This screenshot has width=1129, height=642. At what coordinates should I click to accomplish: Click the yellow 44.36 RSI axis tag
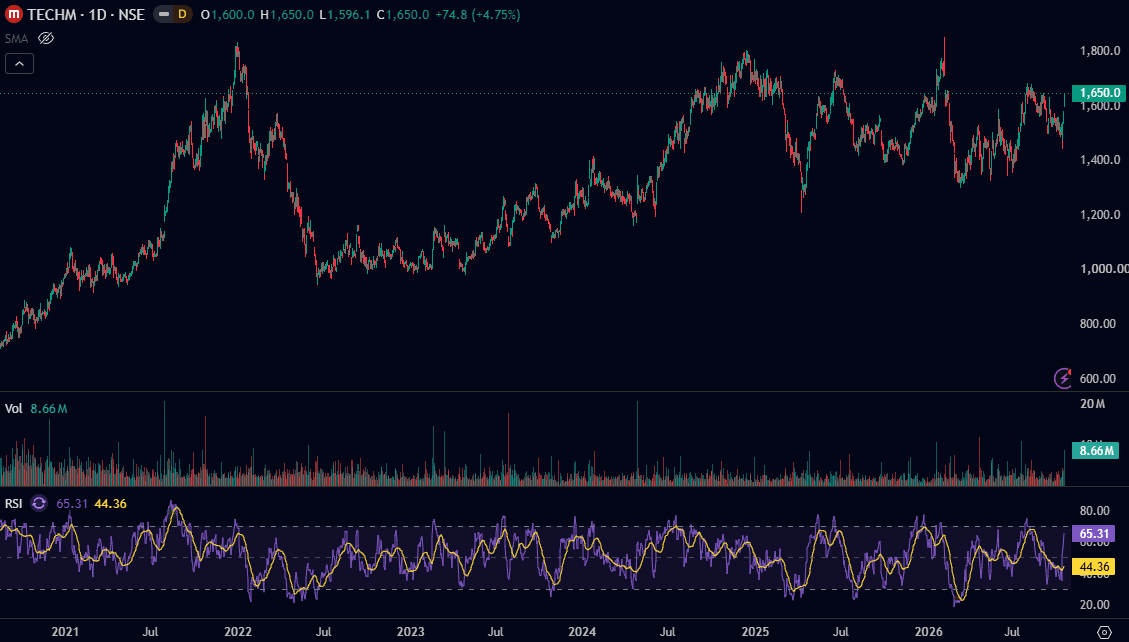1094,567
